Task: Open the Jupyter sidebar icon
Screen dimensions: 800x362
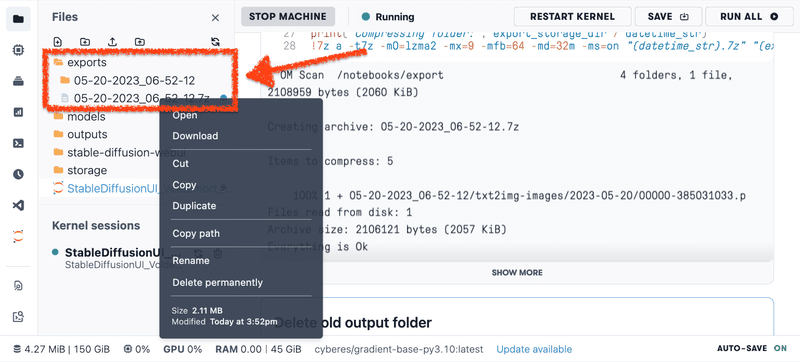Action: coord(18,236)
